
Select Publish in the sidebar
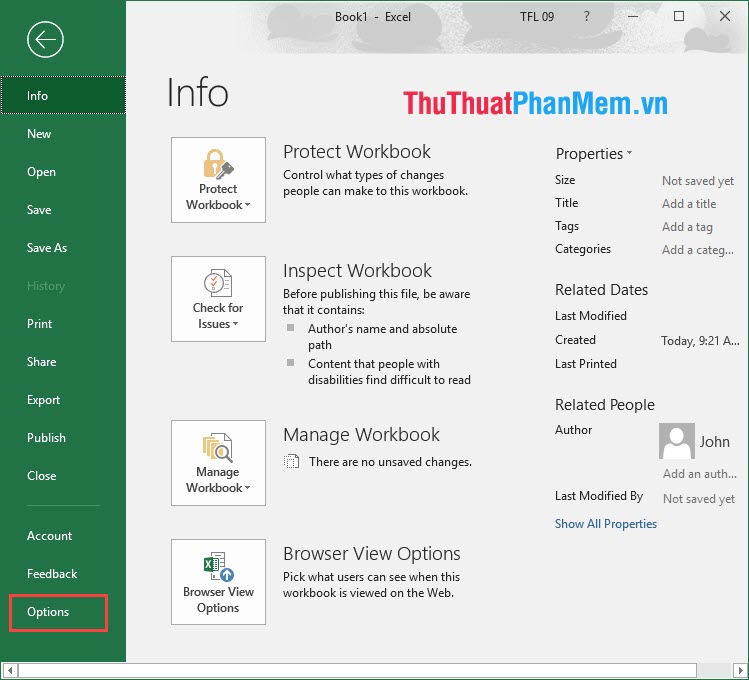(x=63, y=438)
